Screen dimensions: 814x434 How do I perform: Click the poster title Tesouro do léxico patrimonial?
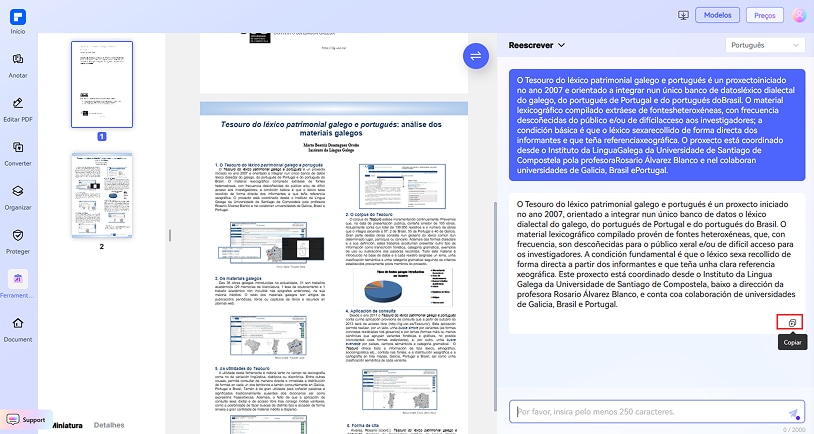331,128
